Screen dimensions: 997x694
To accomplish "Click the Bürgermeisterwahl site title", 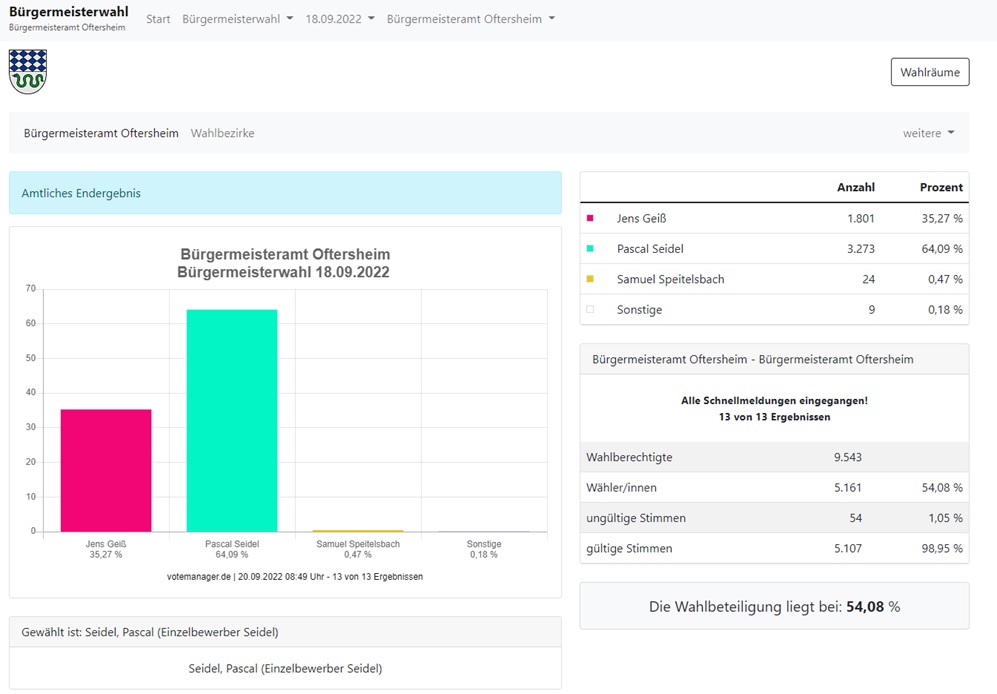I will tap(69, 11).
